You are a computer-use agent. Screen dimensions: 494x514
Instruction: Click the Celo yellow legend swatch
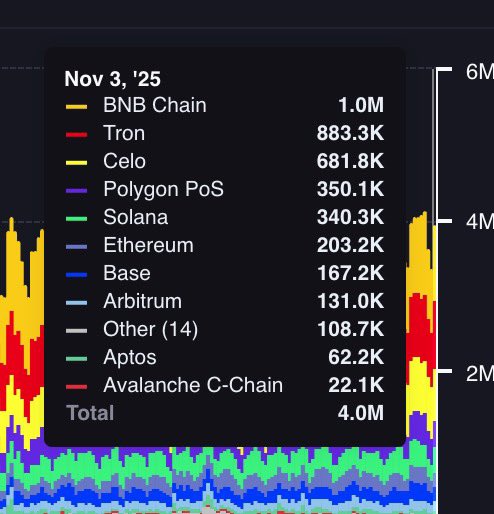77,163
